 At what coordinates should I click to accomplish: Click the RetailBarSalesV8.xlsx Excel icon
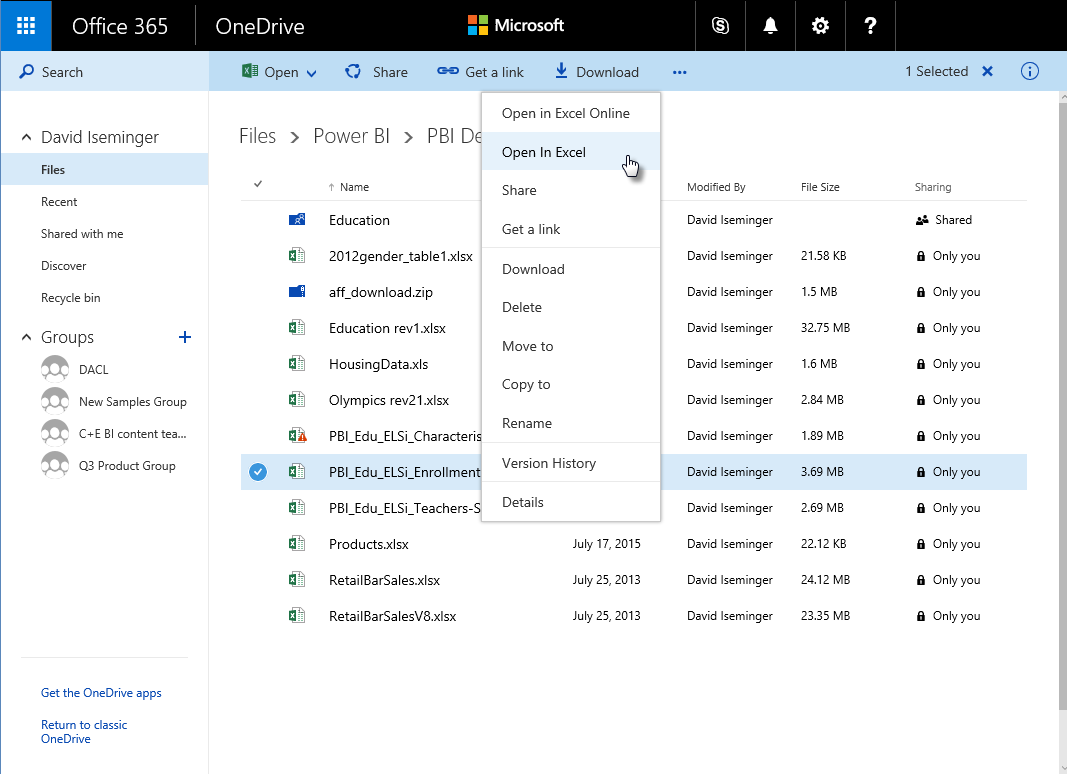(297, 616)
